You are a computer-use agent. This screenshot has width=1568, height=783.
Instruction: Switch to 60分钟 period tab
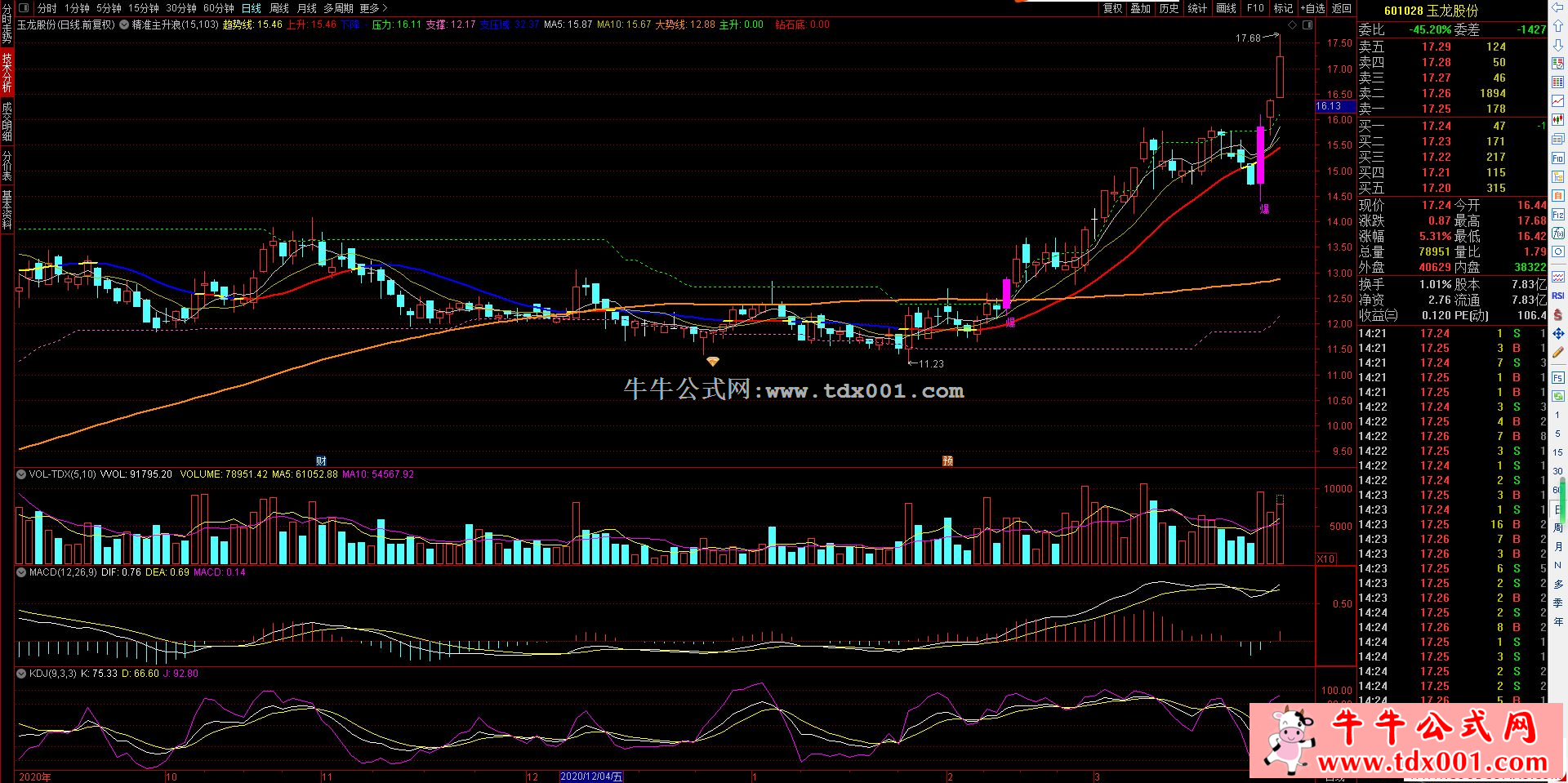219,8
